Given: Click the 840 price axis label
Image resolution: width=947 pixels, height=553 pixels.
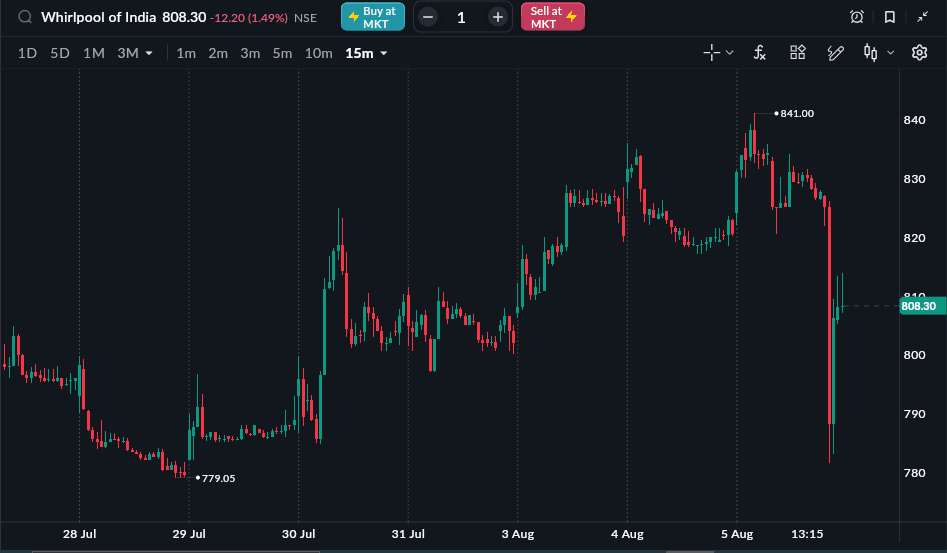Looking at the screenshot, I should tap(914, 120).
